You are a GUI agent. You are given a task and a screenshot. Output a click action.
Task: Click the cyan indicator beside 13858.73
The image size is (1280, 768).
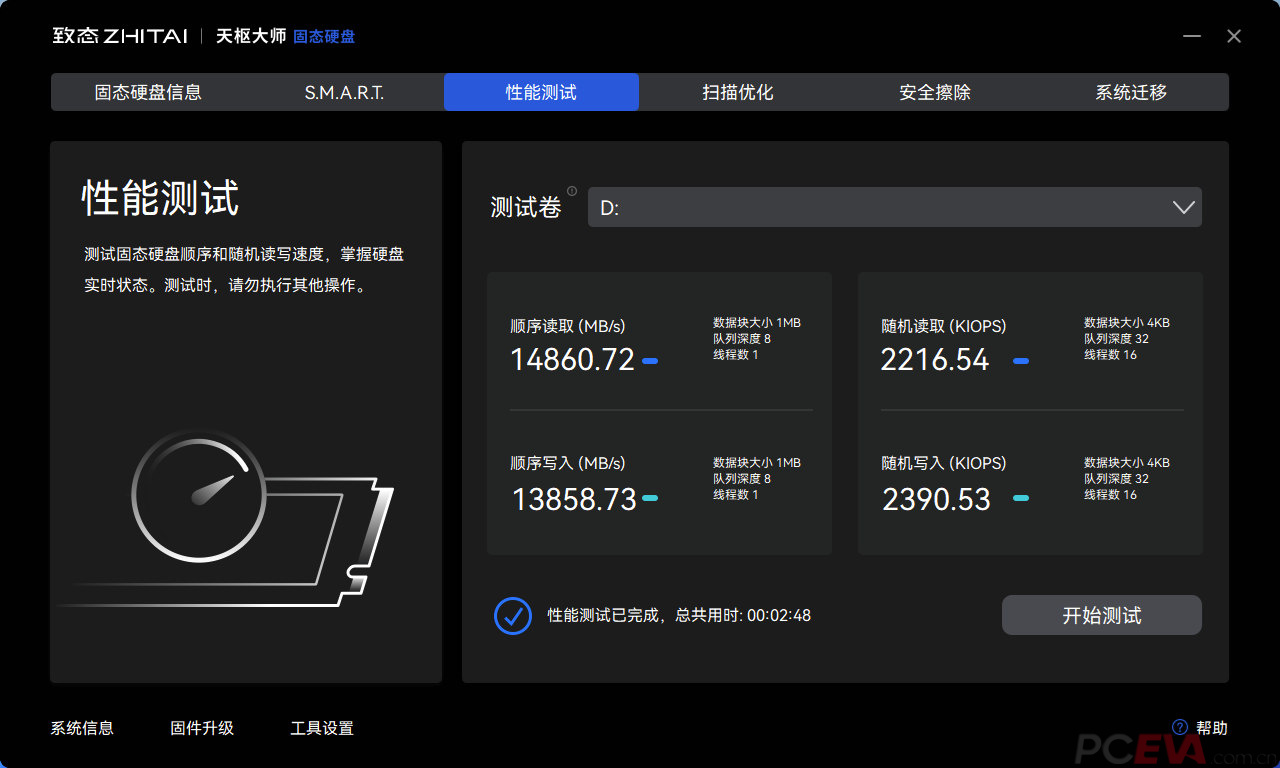[650, 498]
